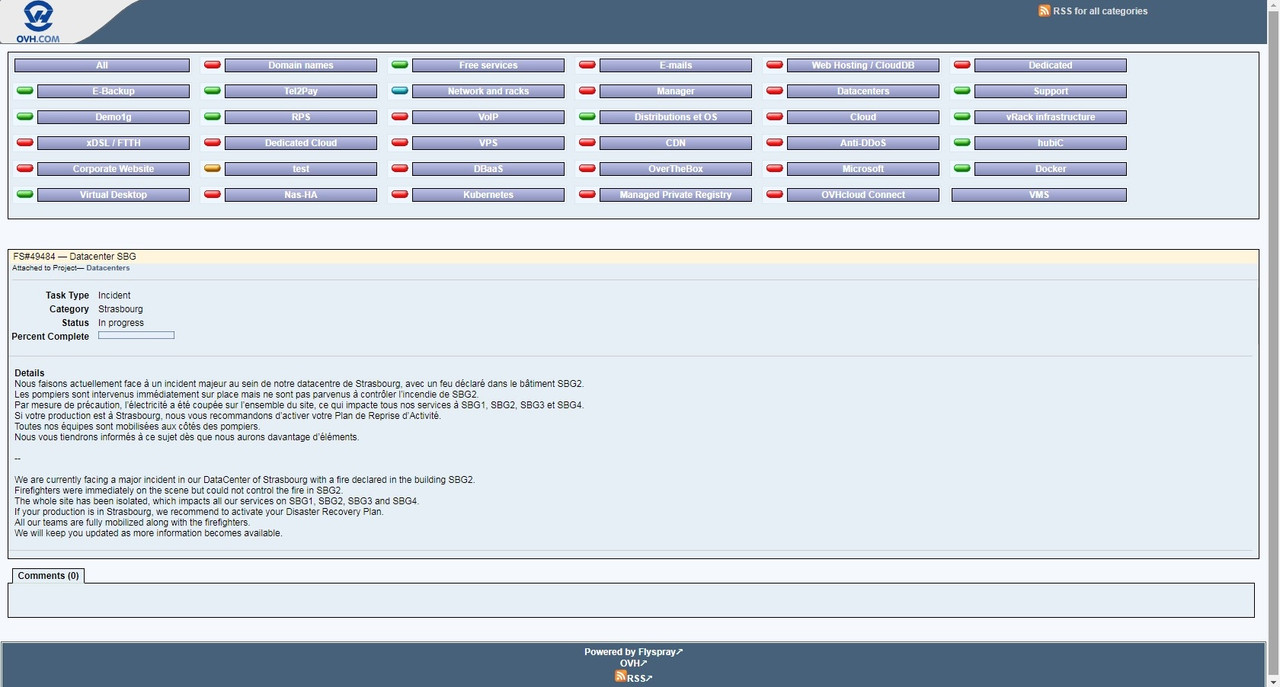Screen dimensions: 1280x687
Task: Follow the OVH footer link
Action: pyautogui.click(x=633, y=664)
